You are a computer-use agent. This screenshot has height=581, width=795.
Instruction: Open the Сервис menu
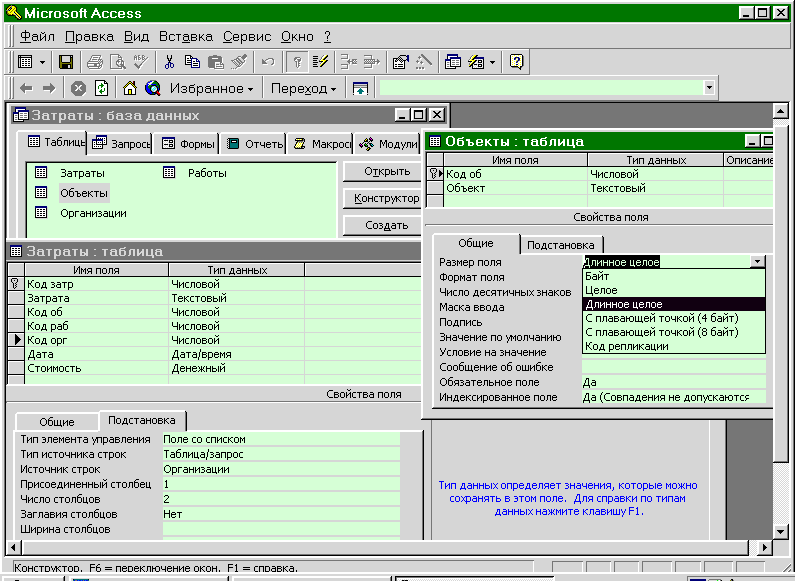247,37
